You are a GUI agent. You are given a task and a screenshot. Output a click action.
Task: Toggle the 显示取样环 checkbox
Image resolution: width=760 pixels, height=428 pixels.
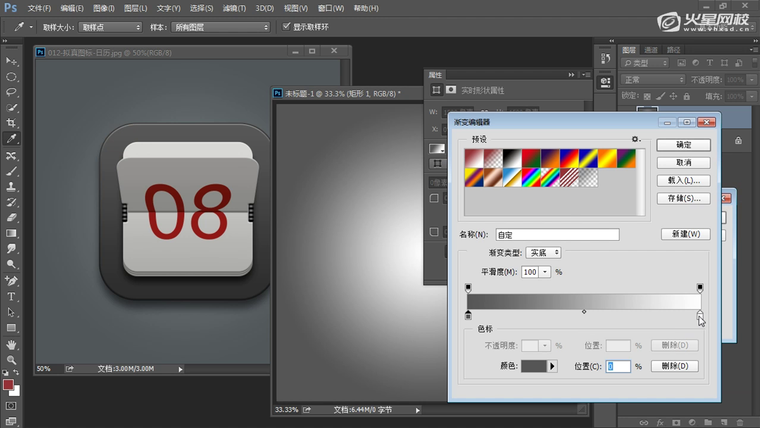coord(286,27)
